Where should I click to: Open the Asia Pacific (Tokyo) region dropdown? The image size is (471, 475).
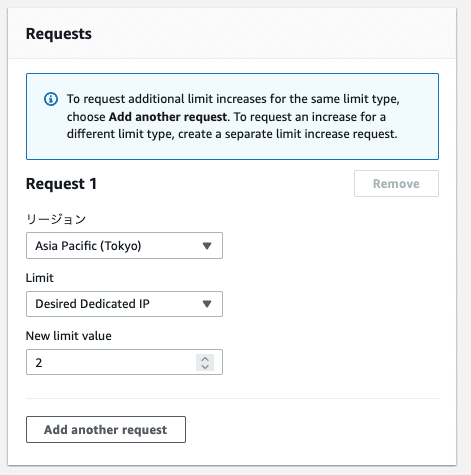point(124,246)
